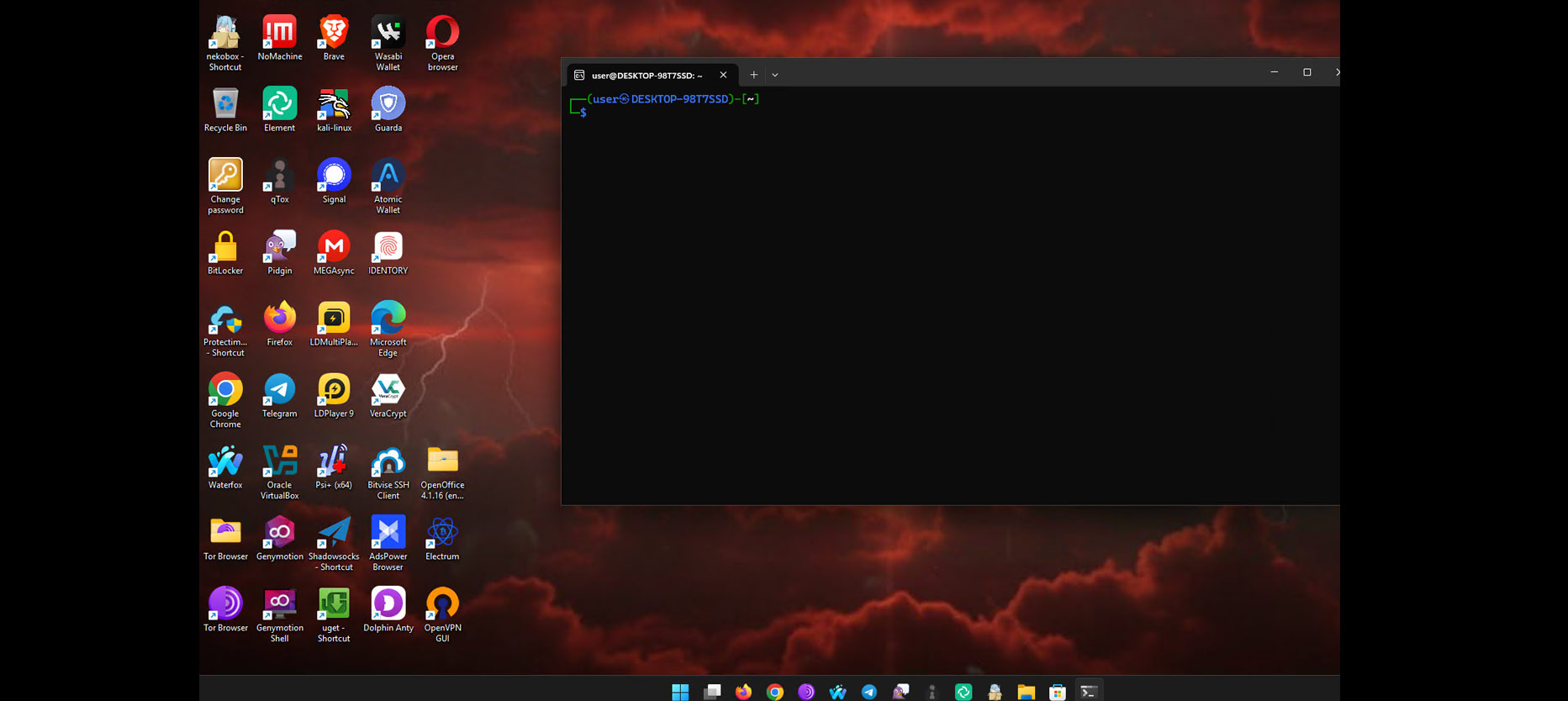Screen dimensions: 1568x701
Task: Select the kali-linux desktop shortcut
Action: pos(334,110)
